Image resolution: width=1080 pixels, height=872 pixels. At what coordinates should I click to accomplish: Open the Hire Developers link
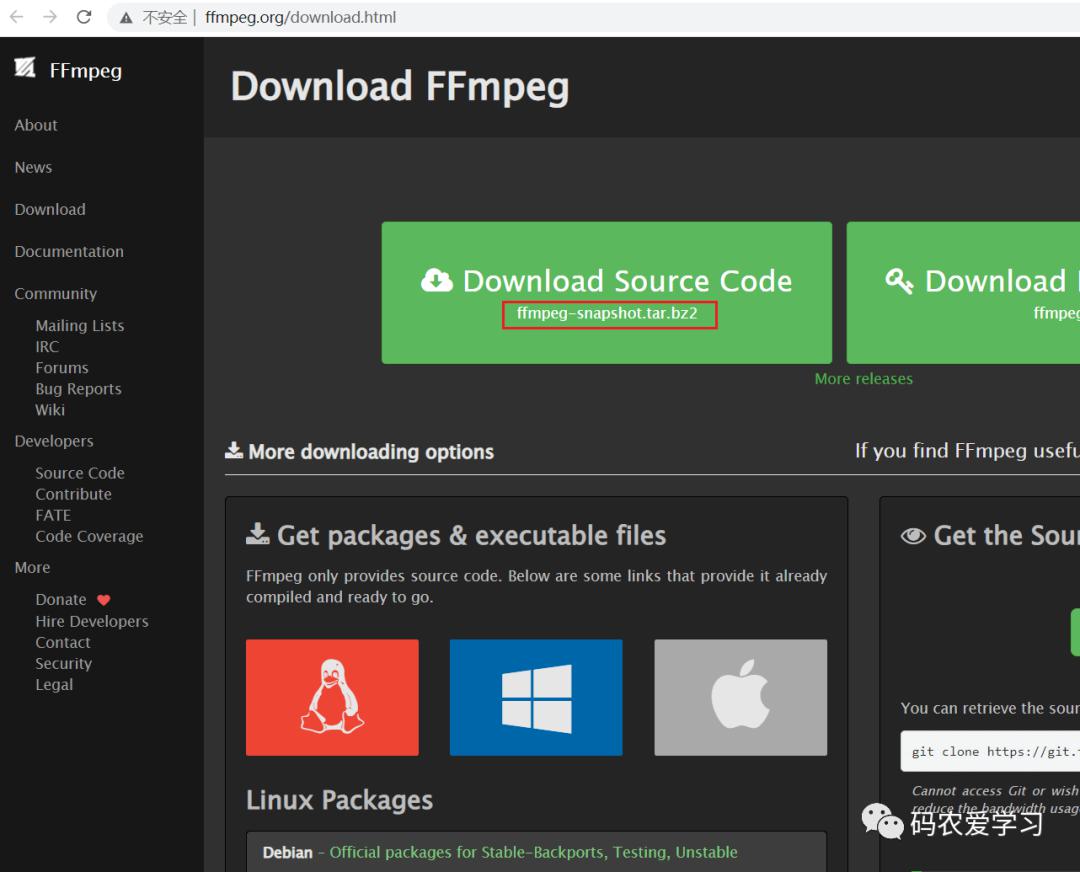pyautogui.click(x=92, y=621)
